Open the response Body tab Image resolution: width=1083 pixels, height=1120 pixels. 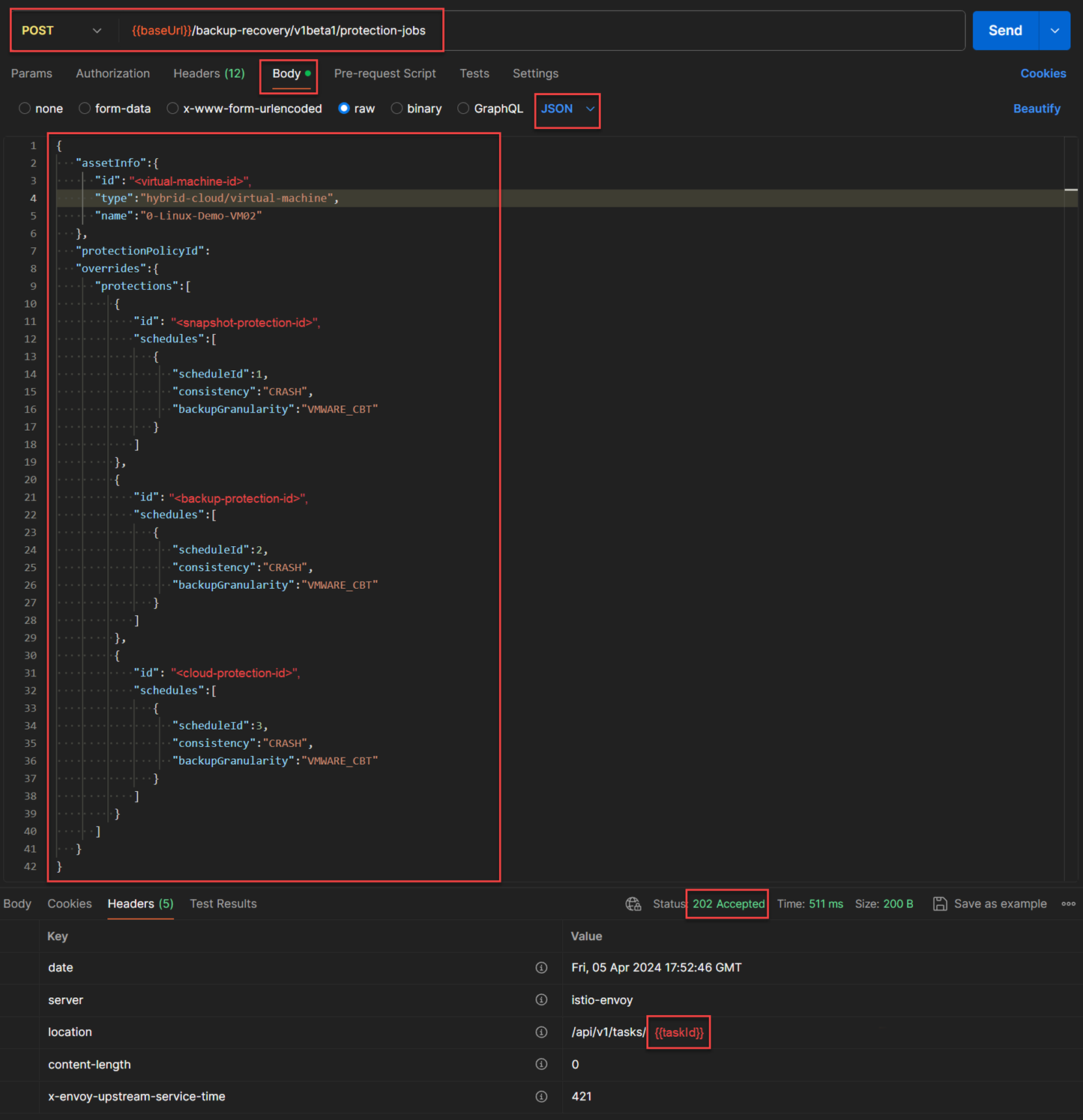(x=17, y=904)
